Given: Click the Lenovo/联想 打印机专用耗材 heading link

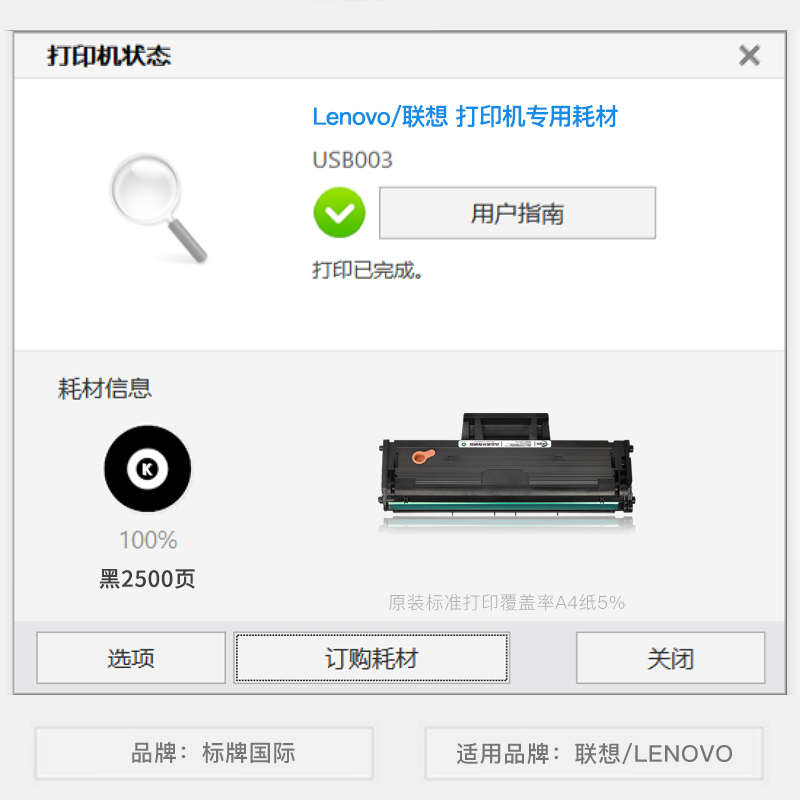Looking at the screenshot, I should pyautogui.click(x=465, y=116).
